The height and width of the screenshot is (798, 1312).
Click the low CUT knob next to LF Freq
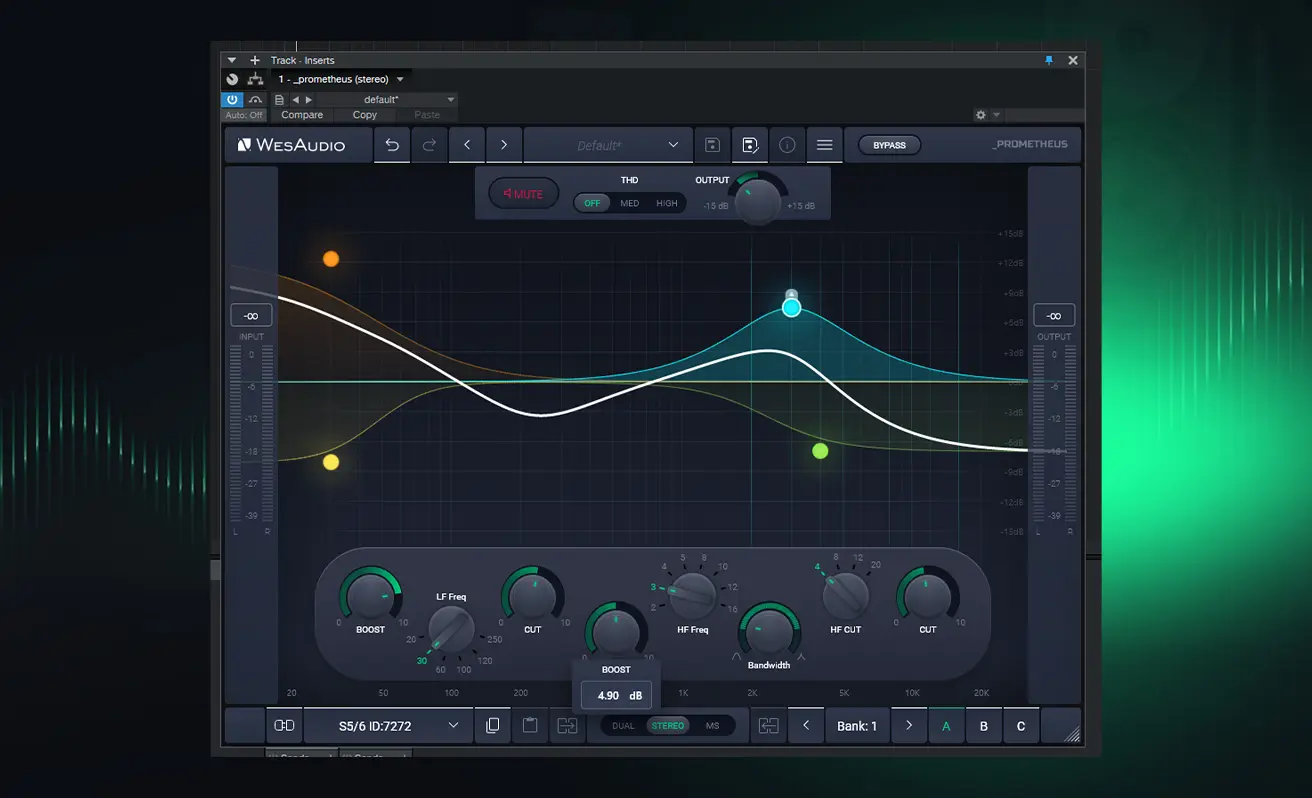pyautogui.click(x=532, y=595)
